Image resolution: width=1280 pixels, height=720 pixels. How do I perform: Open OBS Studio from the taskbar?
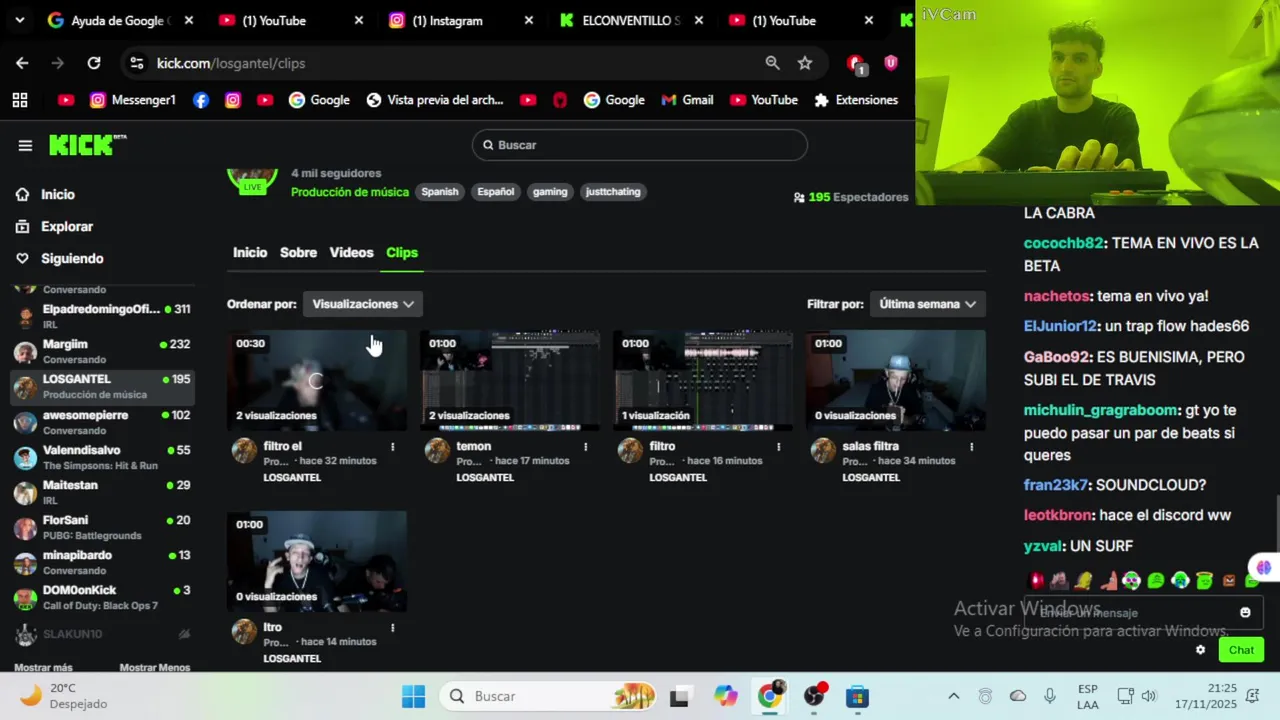pos(814,696)
